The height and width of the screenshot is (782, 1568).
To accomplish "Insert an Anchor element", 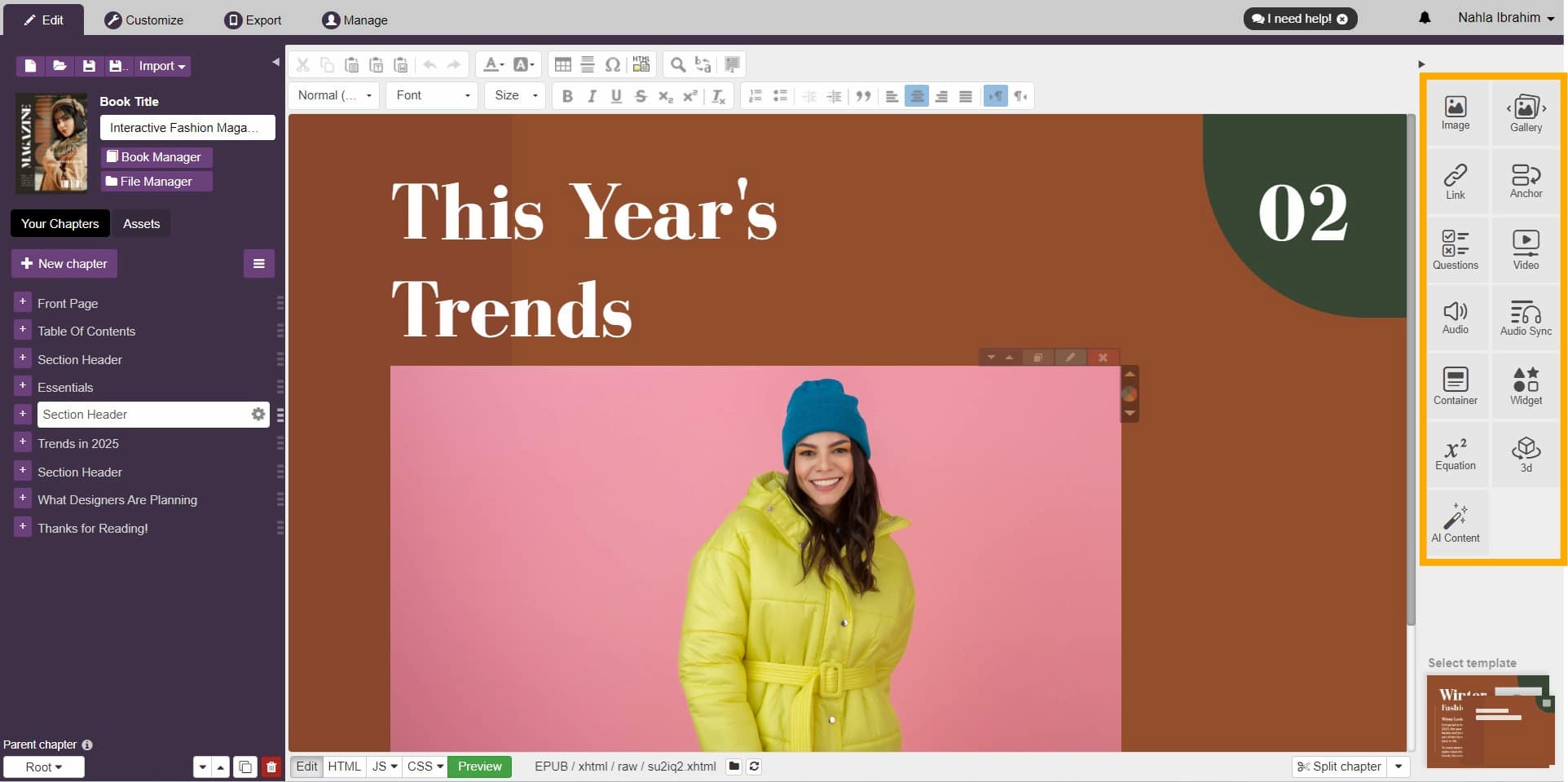I will 1525,180.
